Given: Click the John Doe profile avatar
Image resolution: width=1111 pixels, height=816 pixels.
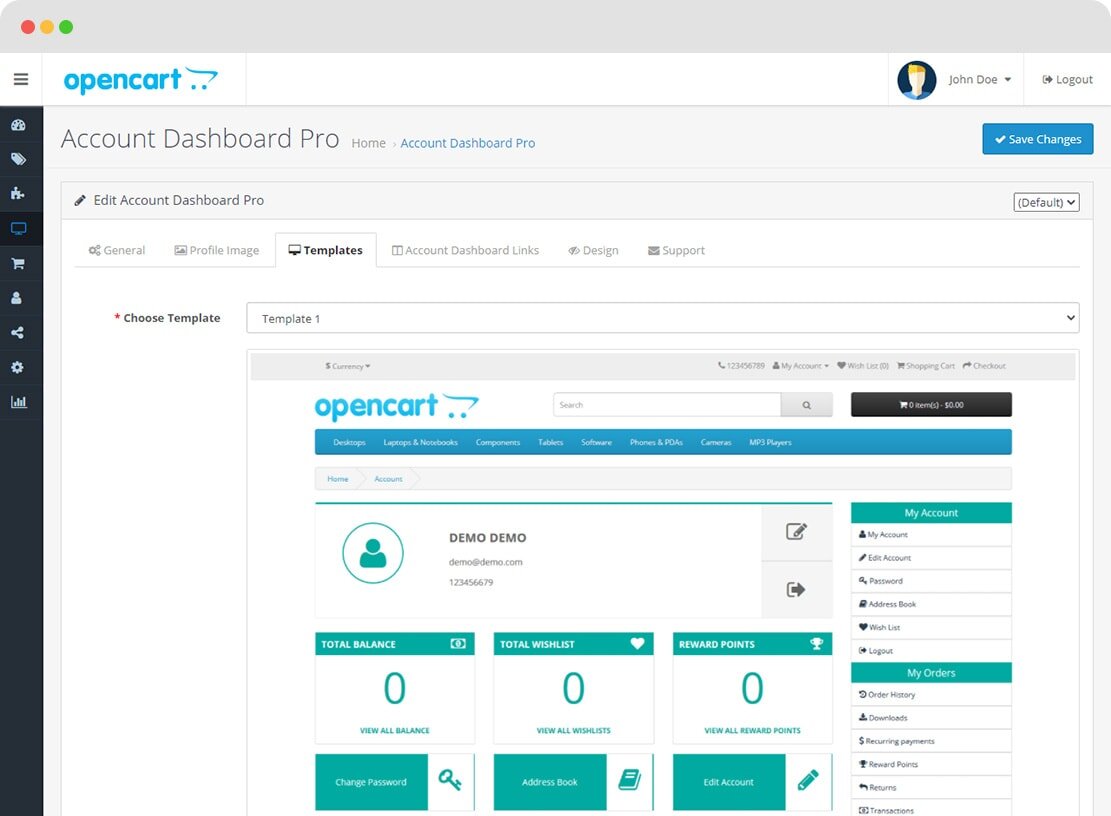Looking at the screenshot, I should pos(916,80).
